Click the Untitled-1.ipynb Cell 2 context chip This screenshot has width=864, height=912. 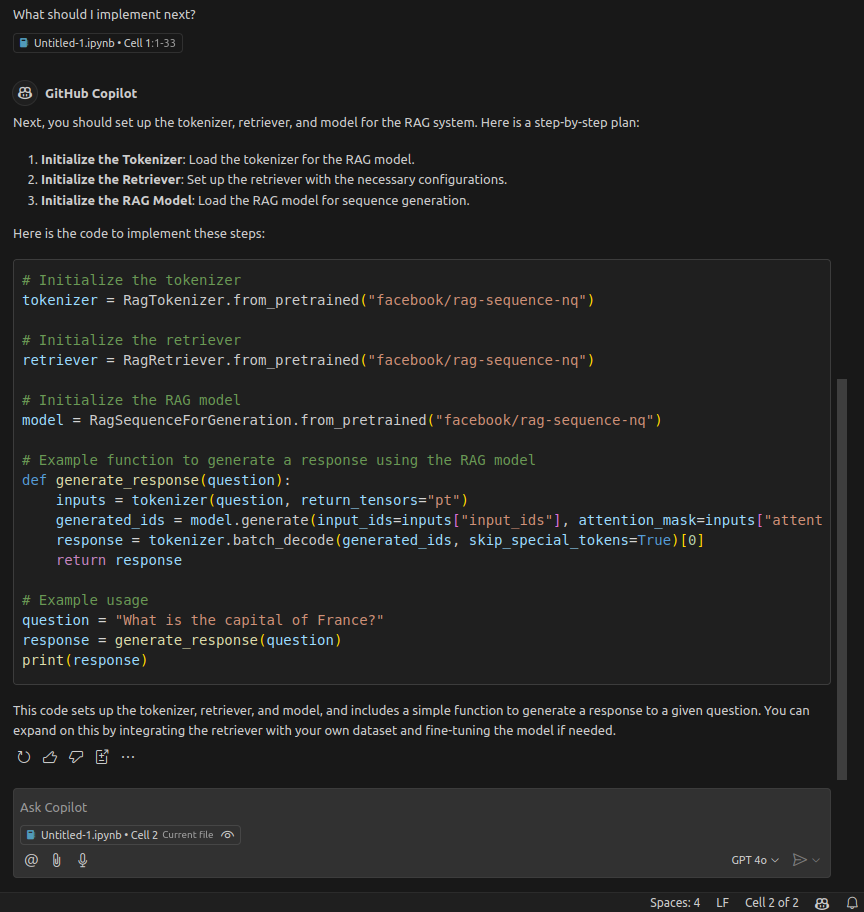pos(98,835)
